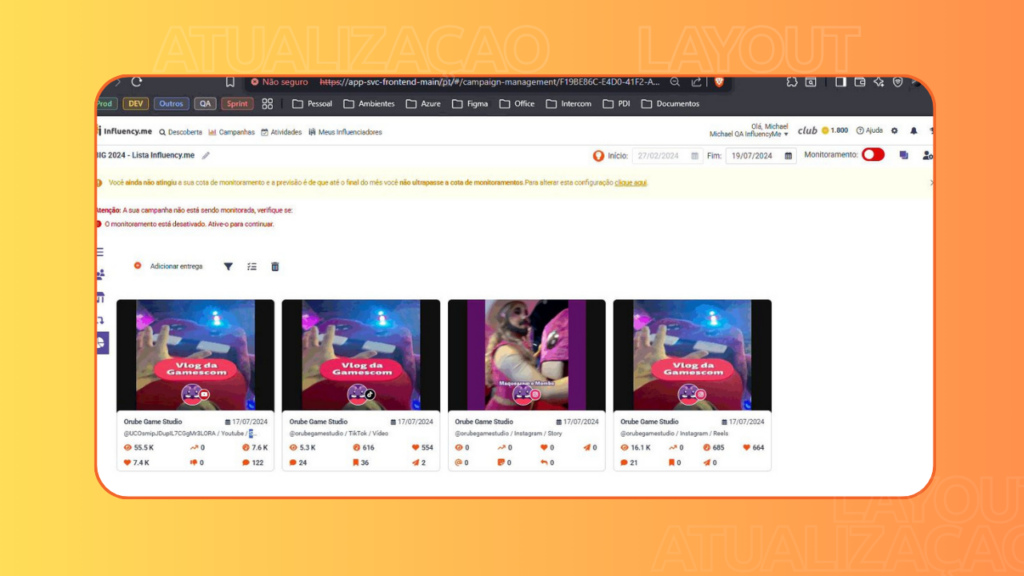
Task: Open the Outros bookmark group
Action: 171,104
